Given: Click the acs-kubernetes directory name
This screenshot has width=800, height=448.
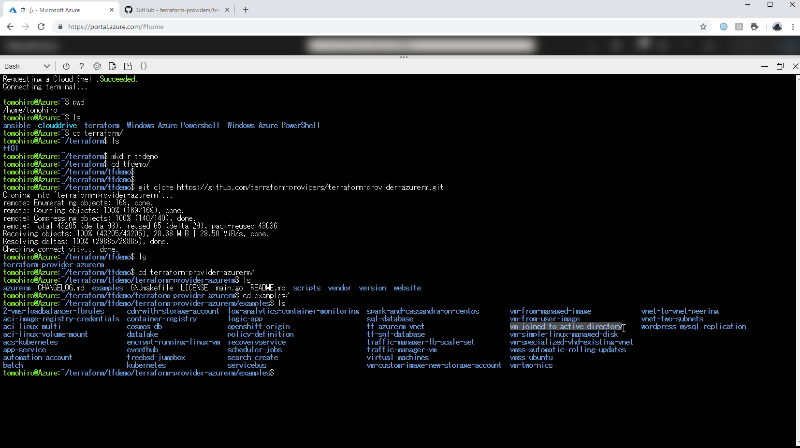Looking at the screenshot, I should coord(30,342).
